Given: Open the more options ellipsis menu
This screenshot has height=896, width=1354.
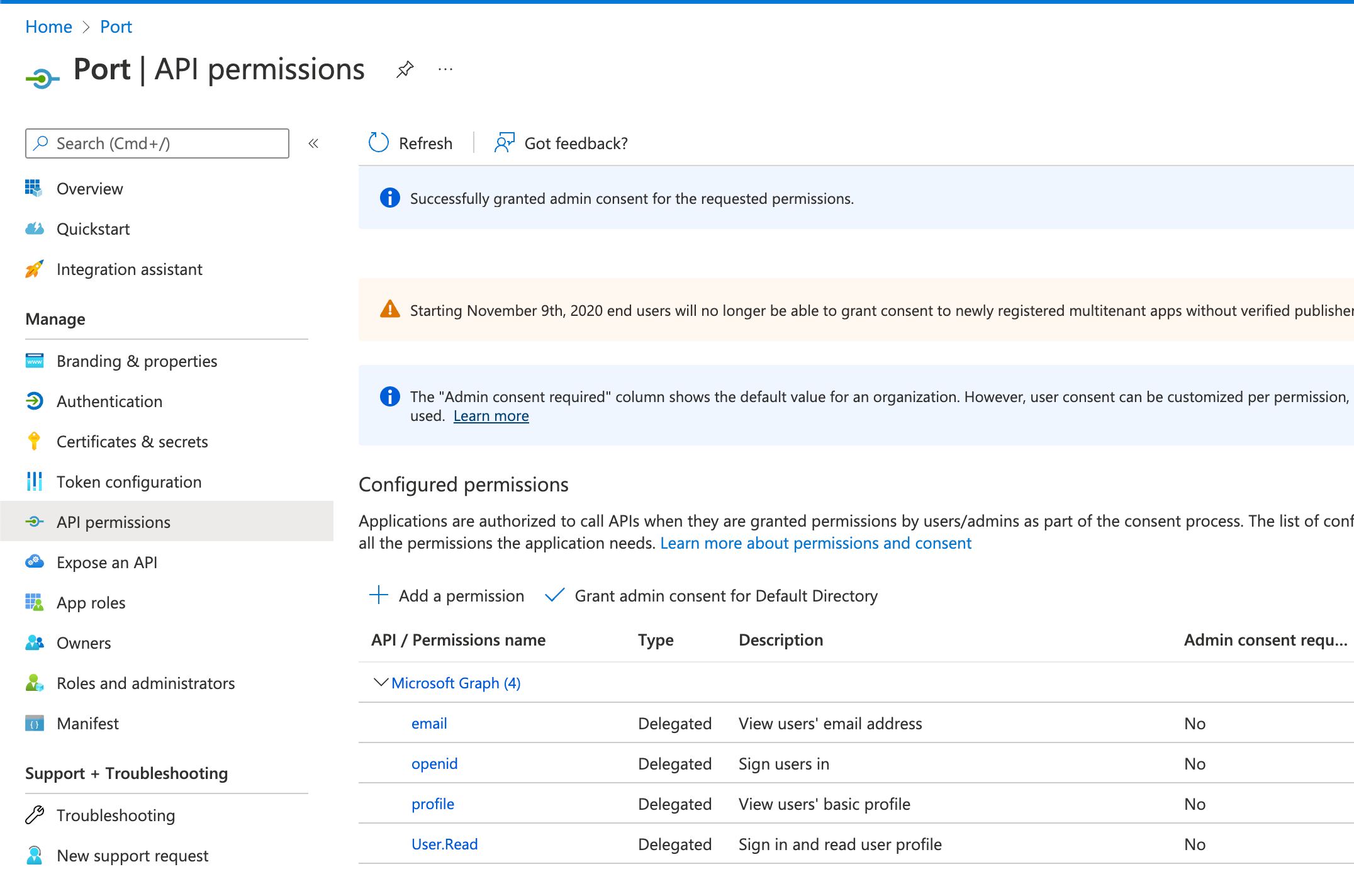Looking at the screenshot, I should coord(445,69).
